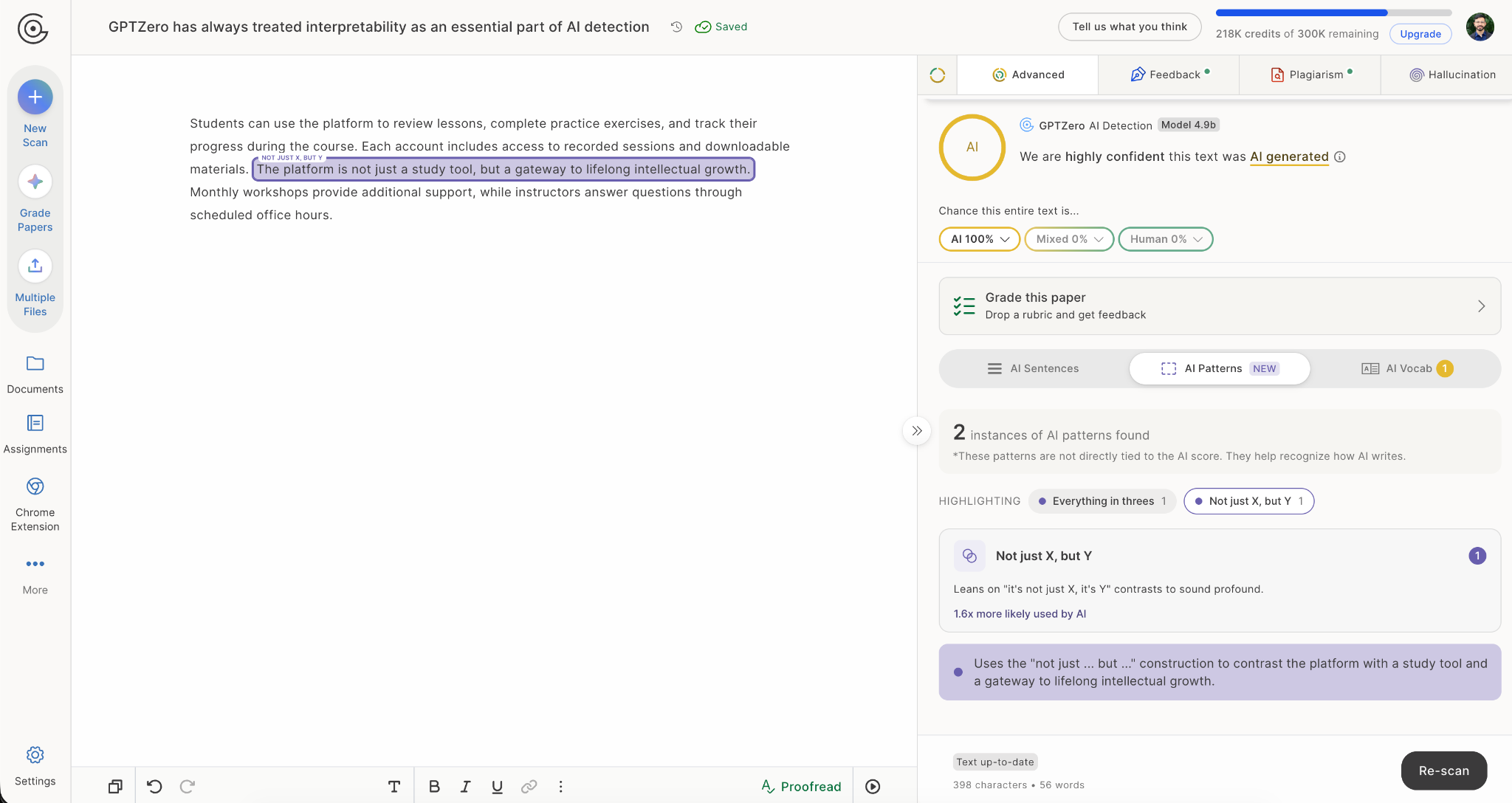Screen dimensions: 1512x803
Task: Undo the last edit
Action: 154,787
